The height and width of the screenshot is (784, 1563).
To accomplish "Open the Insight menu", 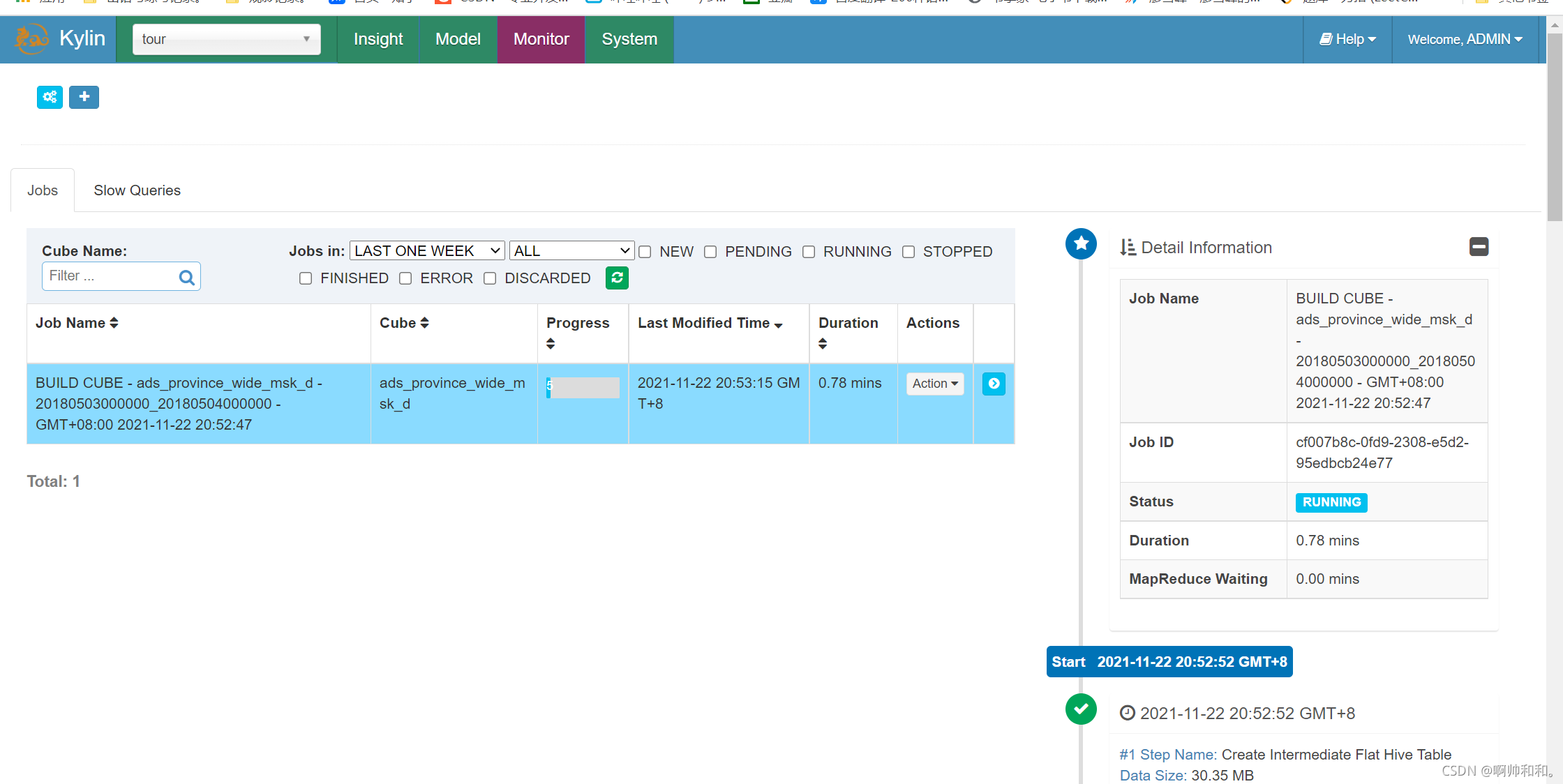I will tap(378, 39).
